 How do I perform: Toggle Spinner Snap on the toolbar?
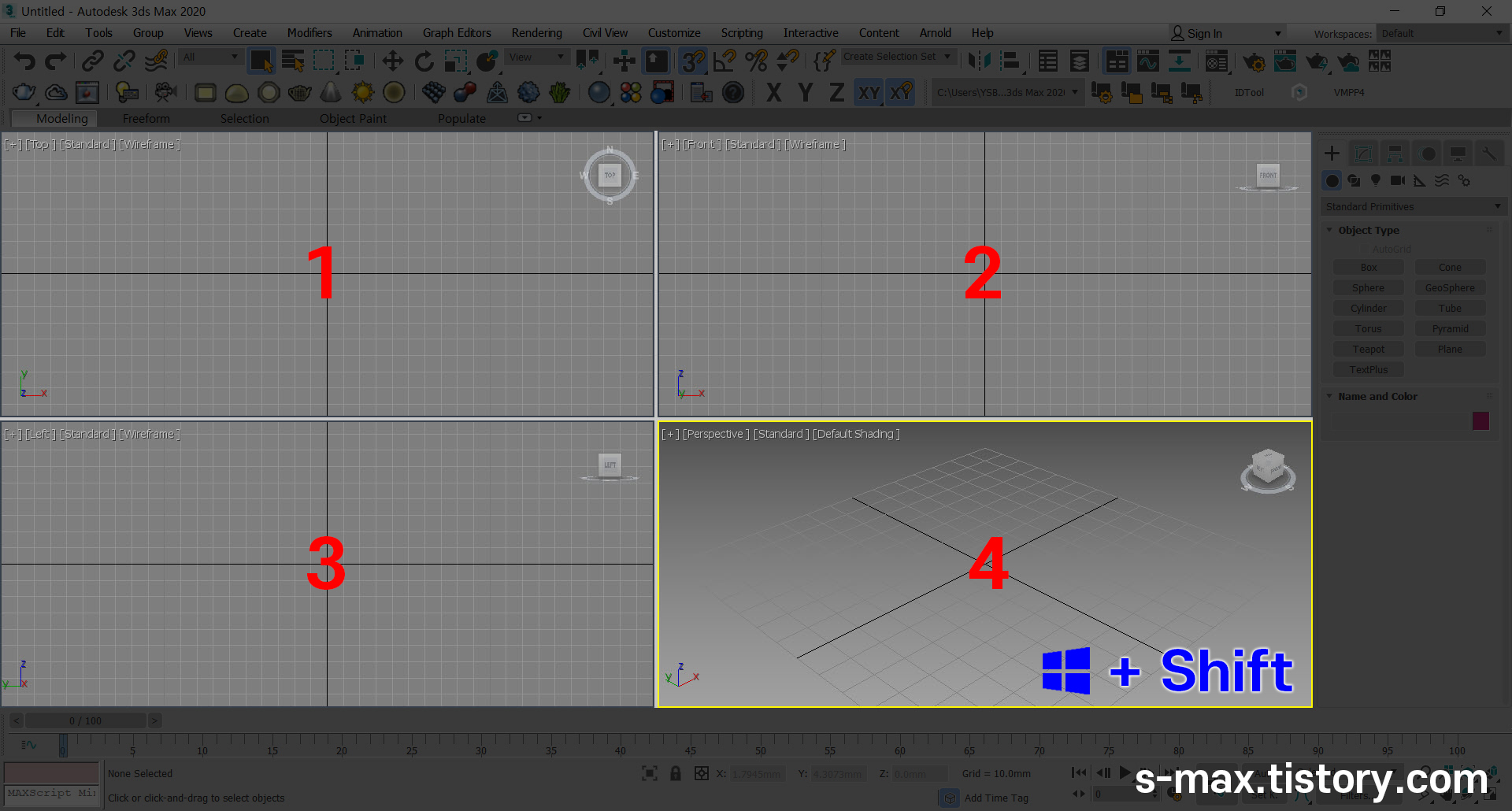787,61
